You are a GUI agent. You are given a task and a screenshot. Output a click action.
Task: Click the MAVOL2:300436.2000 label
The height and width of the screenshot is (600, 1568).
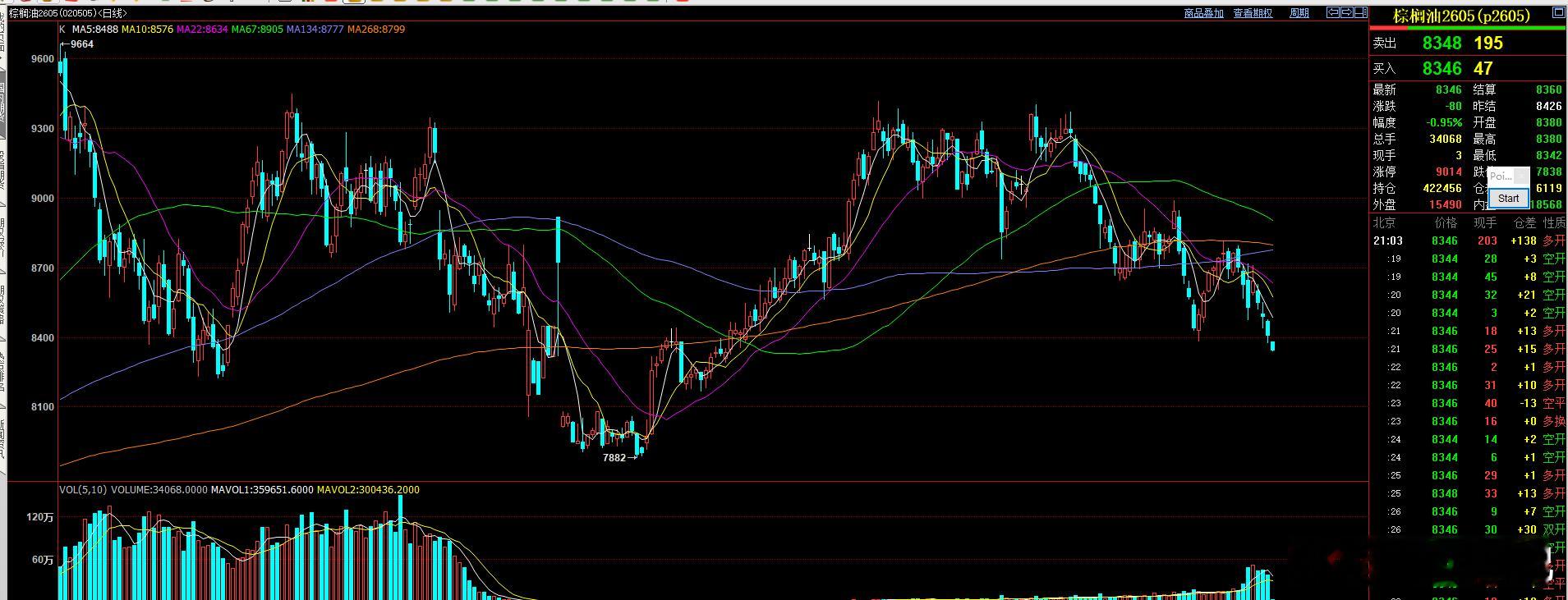click(x=368, y=489)
